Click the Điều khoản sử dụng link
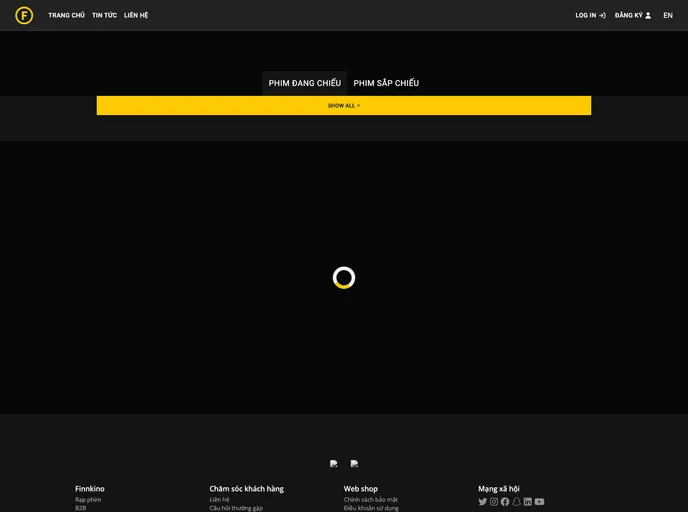 (x=371, y=508)
